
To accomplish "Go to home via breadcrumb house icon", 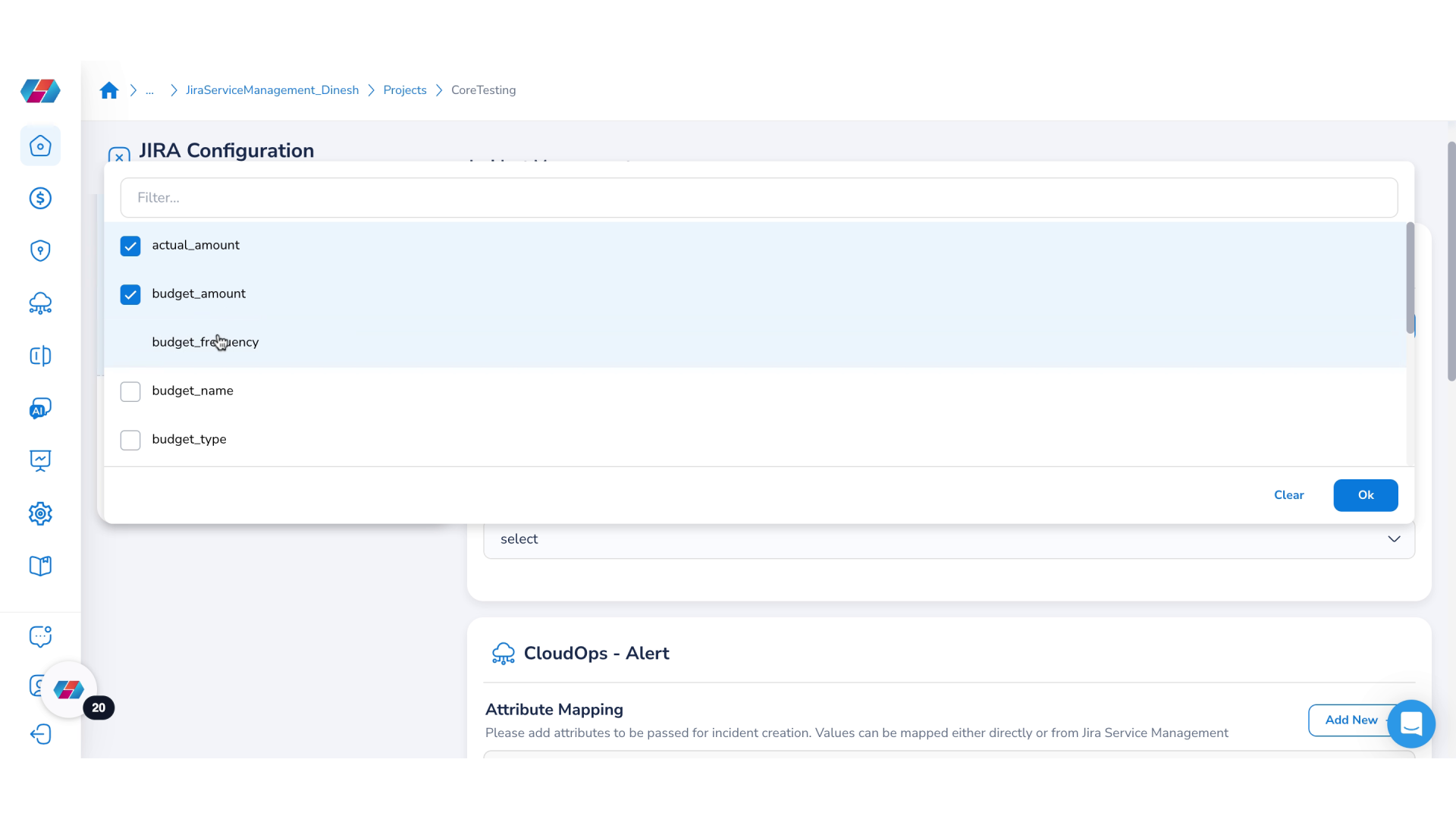I will click(109, 90).
